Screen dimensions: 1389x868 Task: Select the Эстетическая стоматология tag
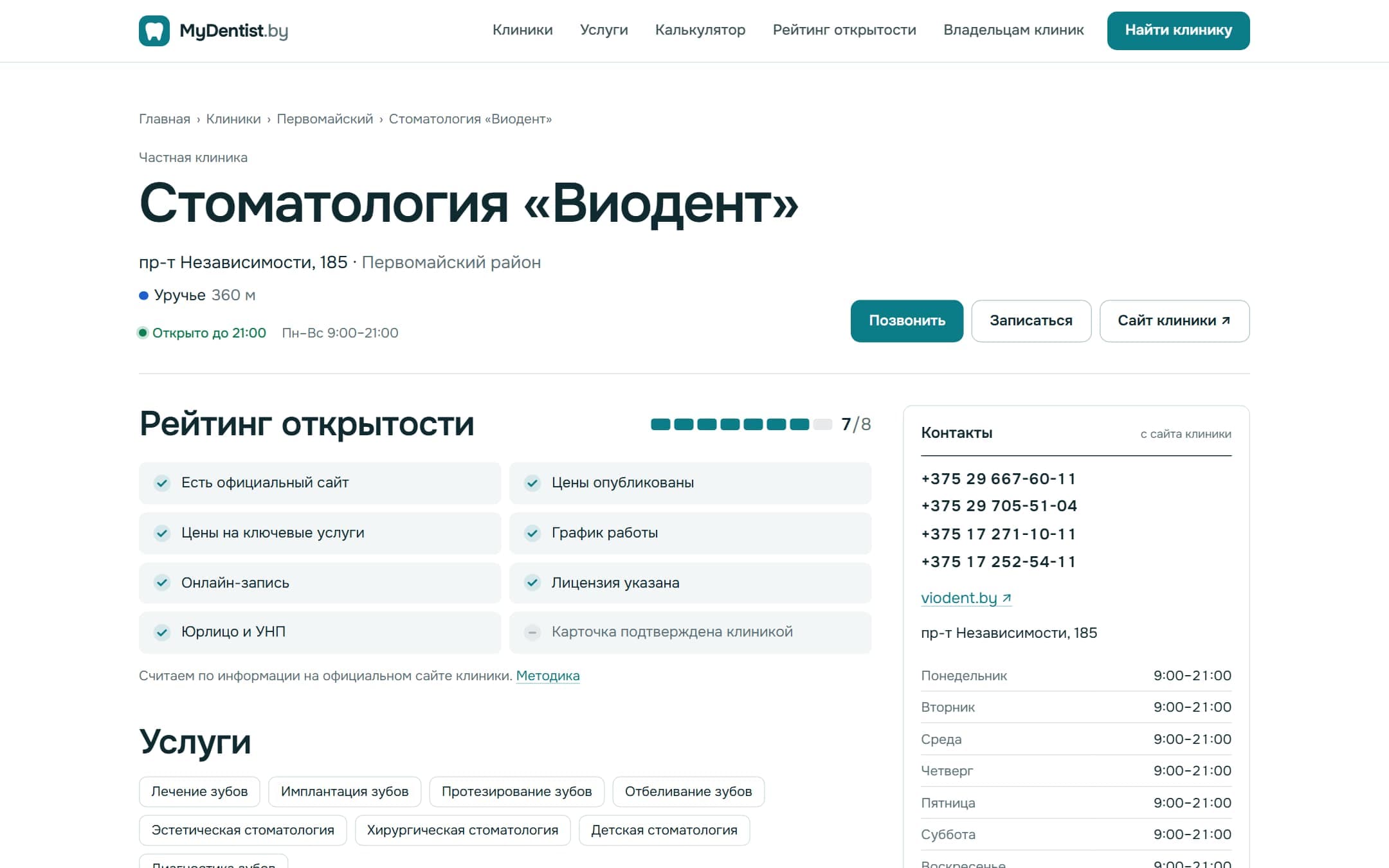[x=242, y=830]
